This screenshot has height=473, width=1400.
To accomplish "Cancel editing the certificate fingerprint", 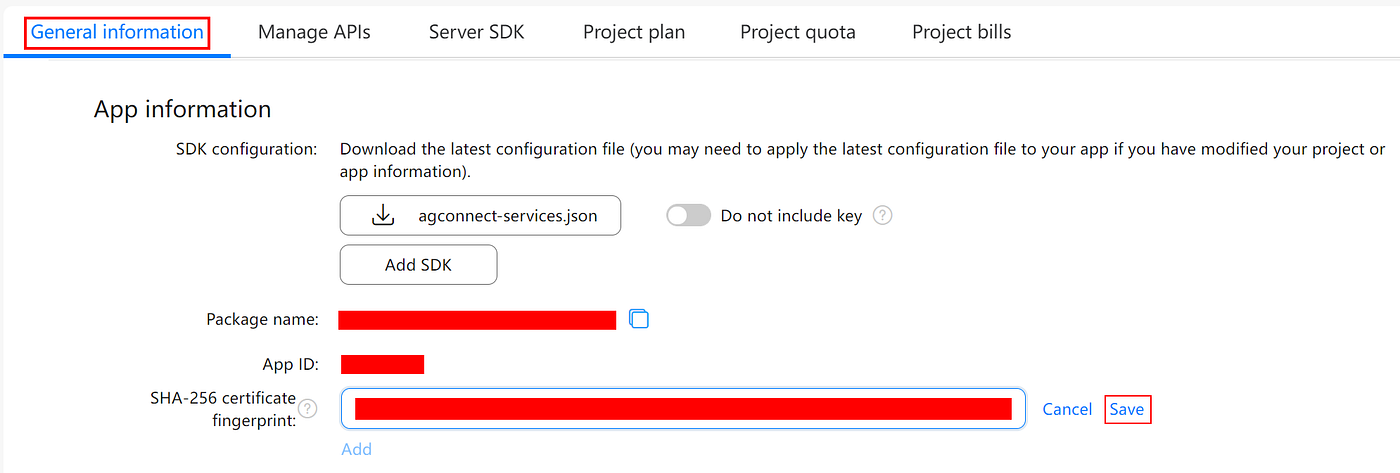I will pyautogui.click(x=1067, y=409).
